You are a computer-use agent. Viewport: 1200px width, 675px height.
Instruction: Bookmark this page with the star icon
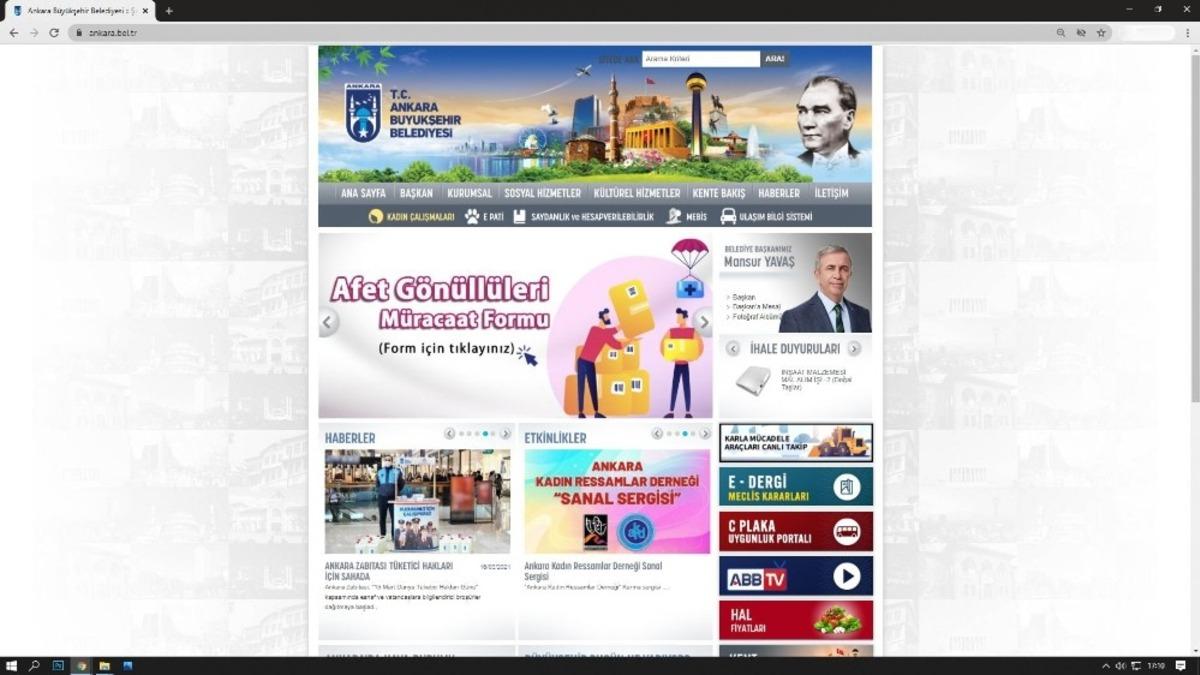click(1101, 32)
